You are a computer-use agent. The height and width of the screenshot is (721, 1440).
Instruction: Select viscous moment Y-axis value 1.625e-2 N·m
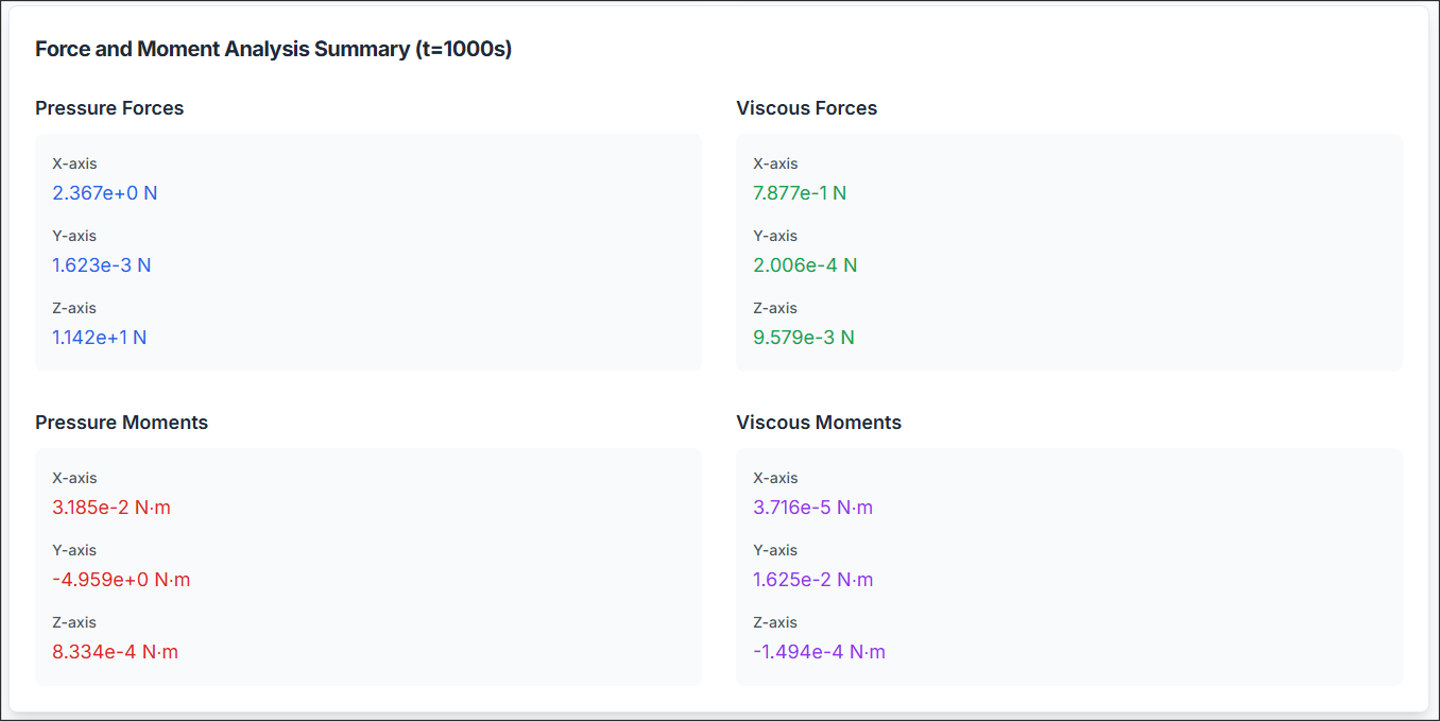pyautogui.click(x=812, y=579)
